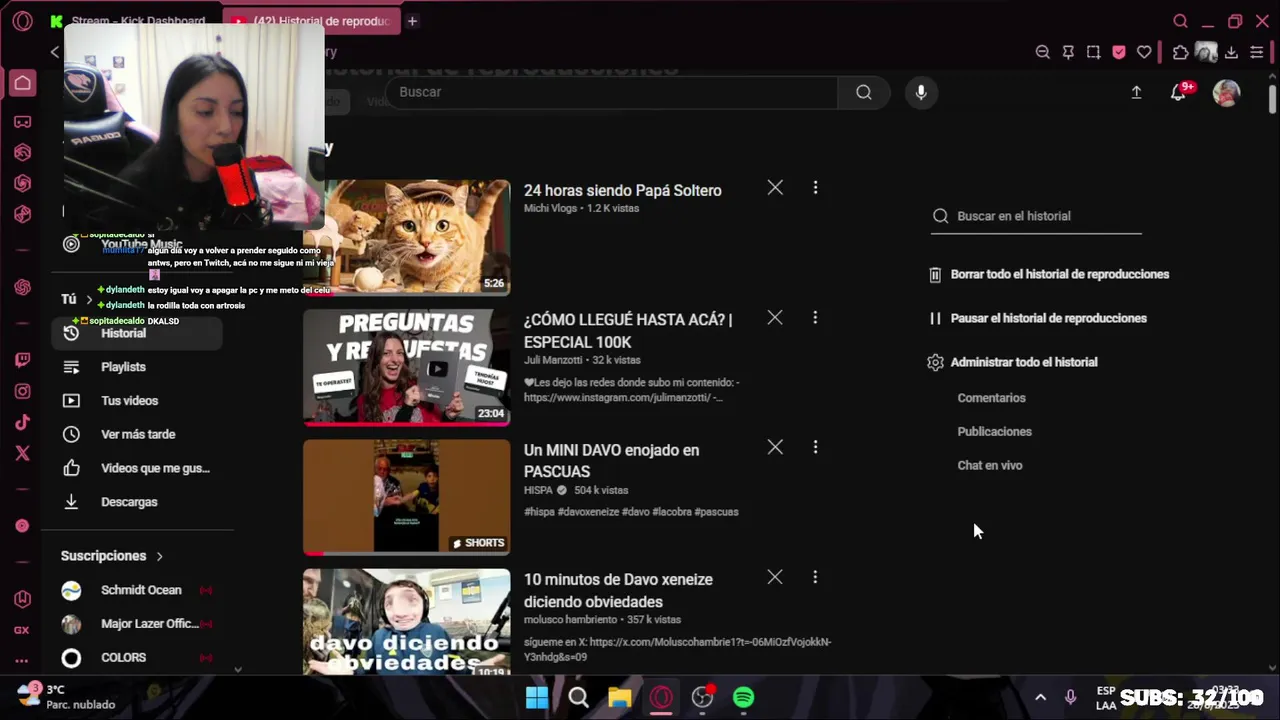Click the browser zoom-out magnifier icon
Viewport: 1280px width, 720px height.
tap(1043, 52)
